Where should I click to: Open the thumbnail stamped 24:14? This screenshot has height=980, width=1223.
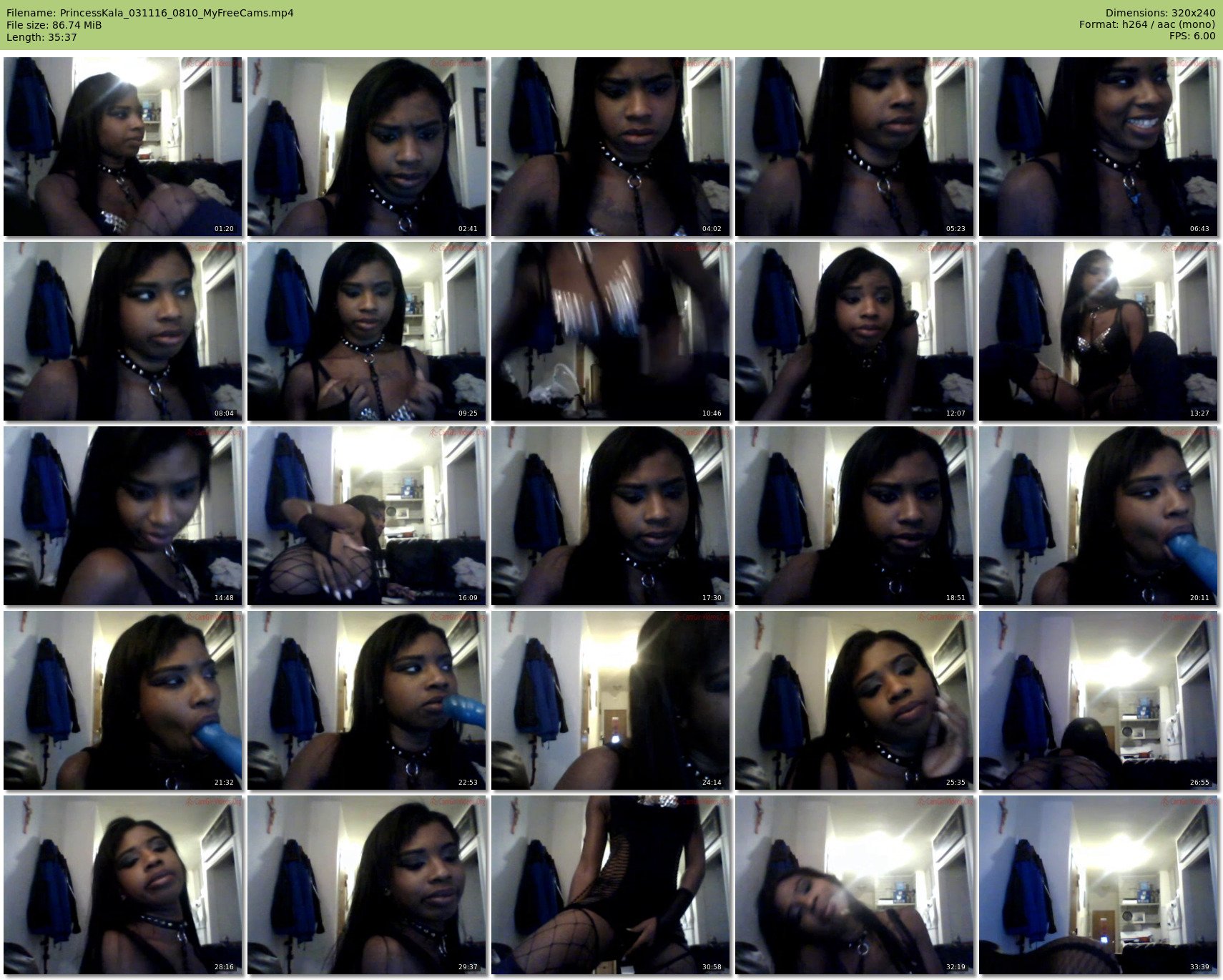tap(611, 700)
